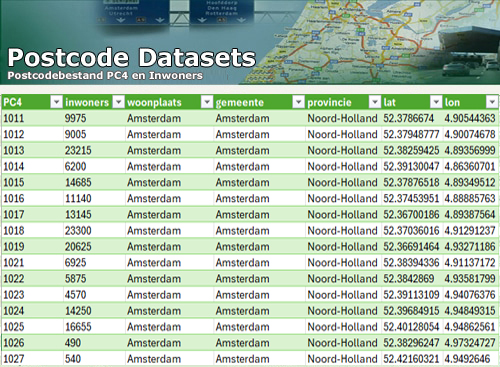Viewport: 500px width, 367px height.
Task: Click inwoners value 490
Action: click(73, 343)
